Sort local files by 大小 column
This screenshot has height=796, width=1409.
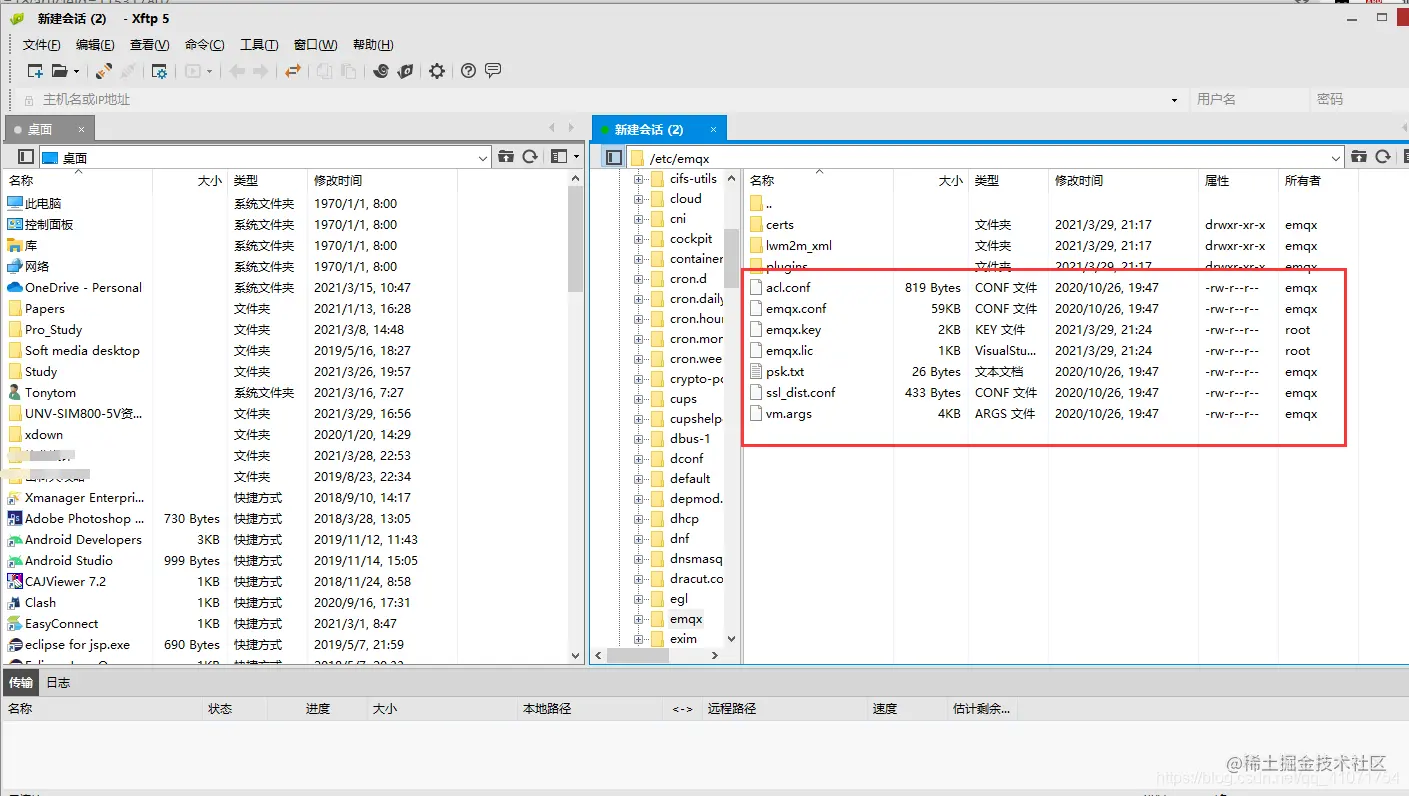pos(190,181)
